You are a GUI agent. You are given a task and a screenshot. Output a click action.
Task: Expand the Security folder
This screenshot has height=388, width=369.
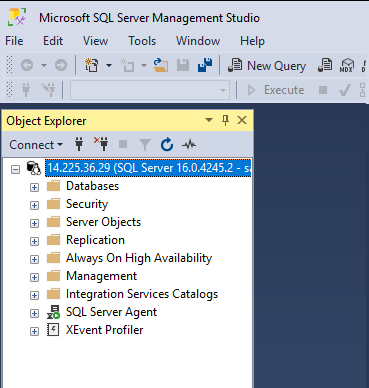(34, 205)
